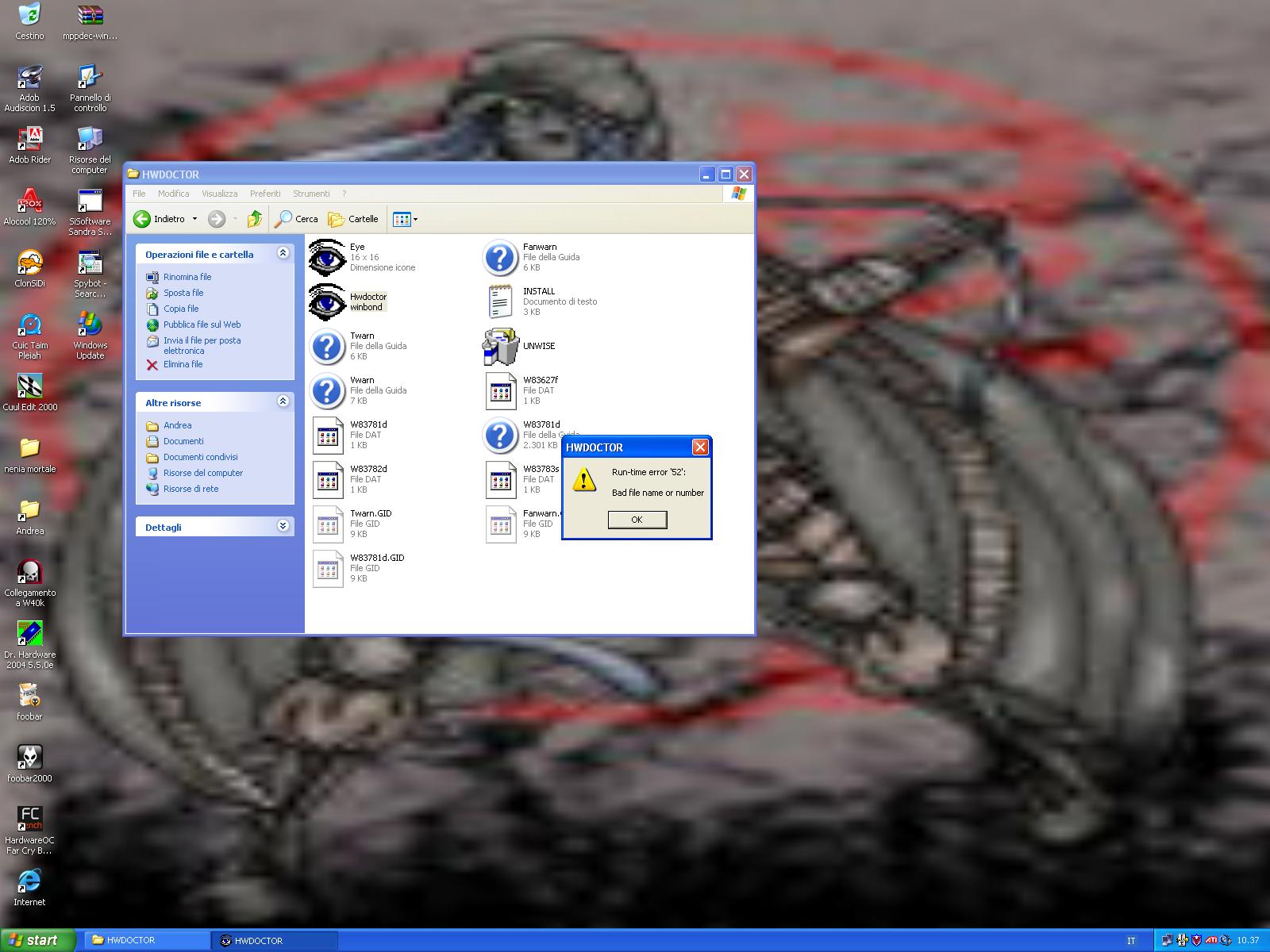The image size is (1270, 952).
Task: Click OK in the runtime error dialog
Action: tap(637, 520)
